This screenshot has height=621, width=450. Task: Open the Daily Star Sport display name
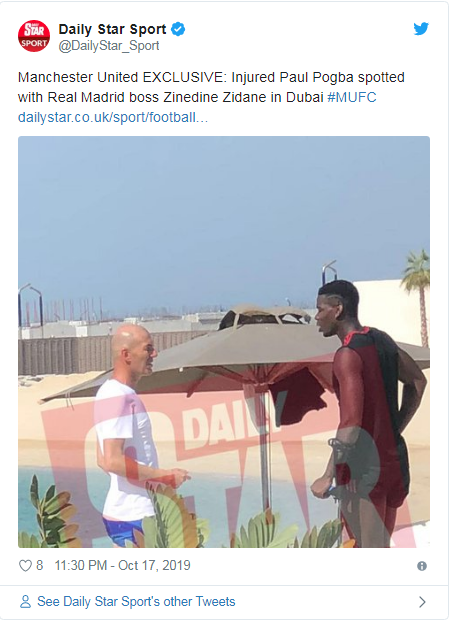click(112, 29)
